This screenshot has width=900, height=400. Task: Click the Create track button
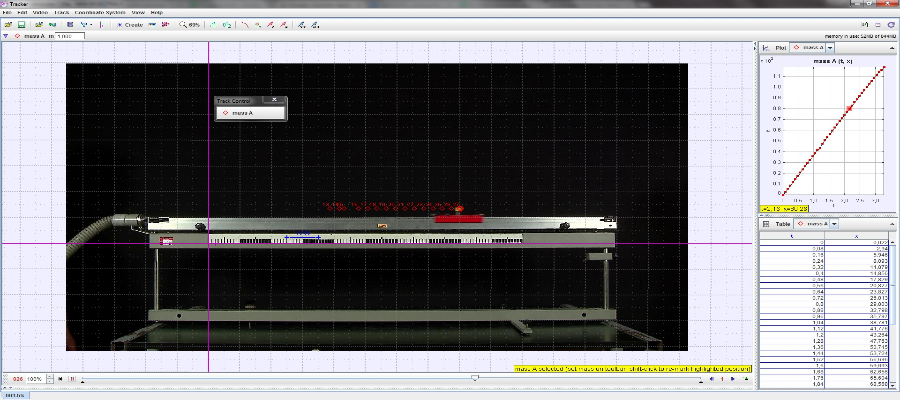(130, 25)
